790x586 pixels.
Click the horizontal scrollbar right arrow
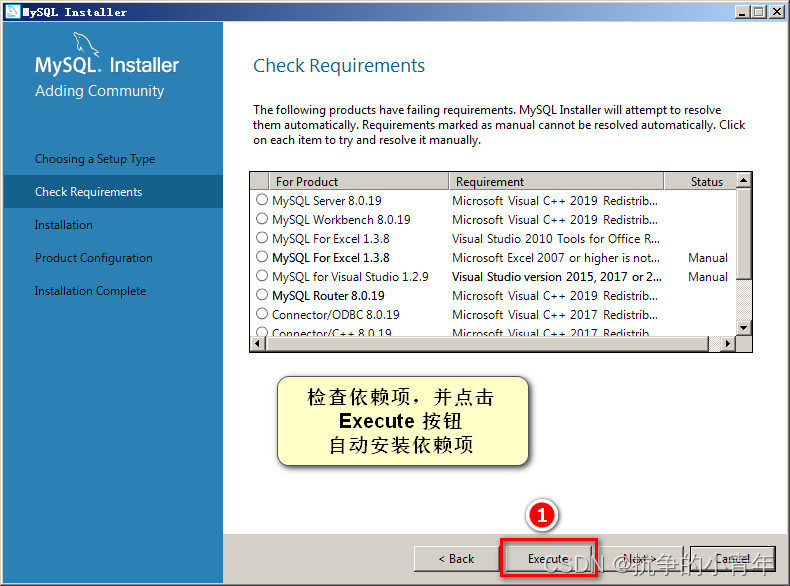coord(728,344)
